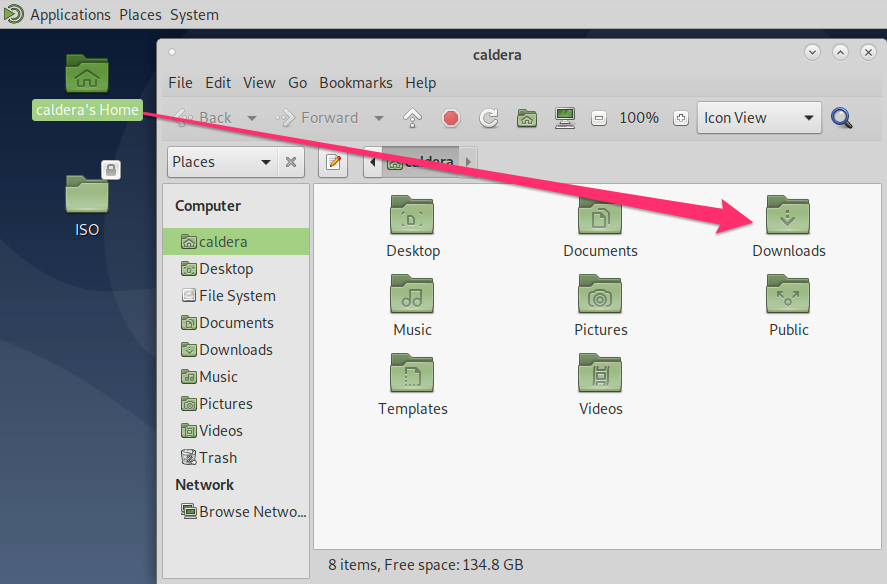The image size is (887, 584).
Task: Go up one level with the Up arrow
Action: (410, 117)
